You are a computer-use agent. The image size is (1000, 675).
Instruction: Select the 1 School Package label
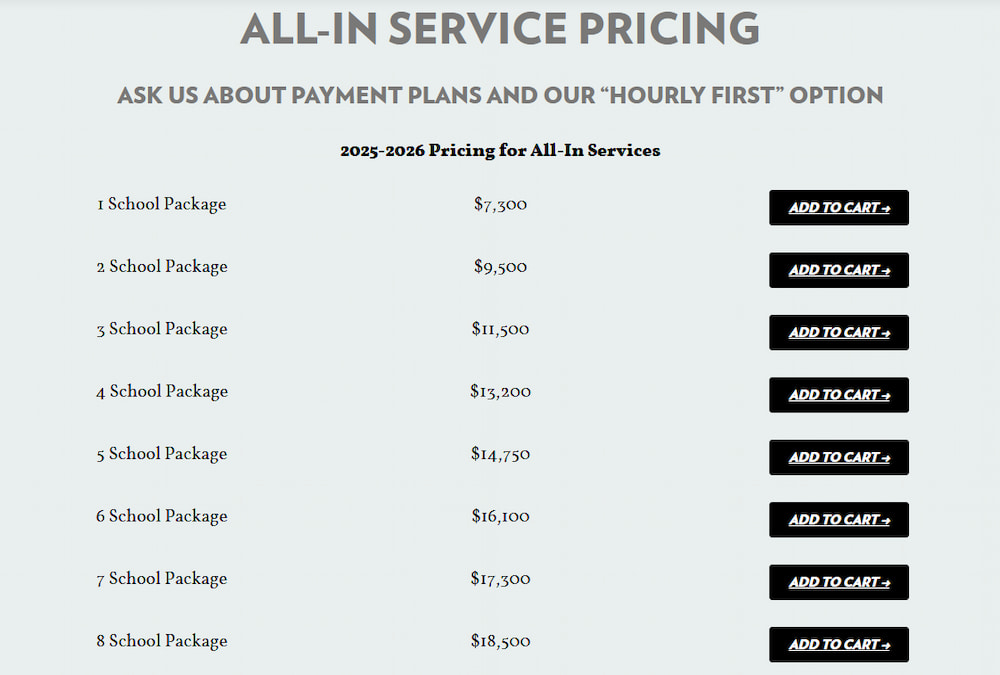coord(161,204)
